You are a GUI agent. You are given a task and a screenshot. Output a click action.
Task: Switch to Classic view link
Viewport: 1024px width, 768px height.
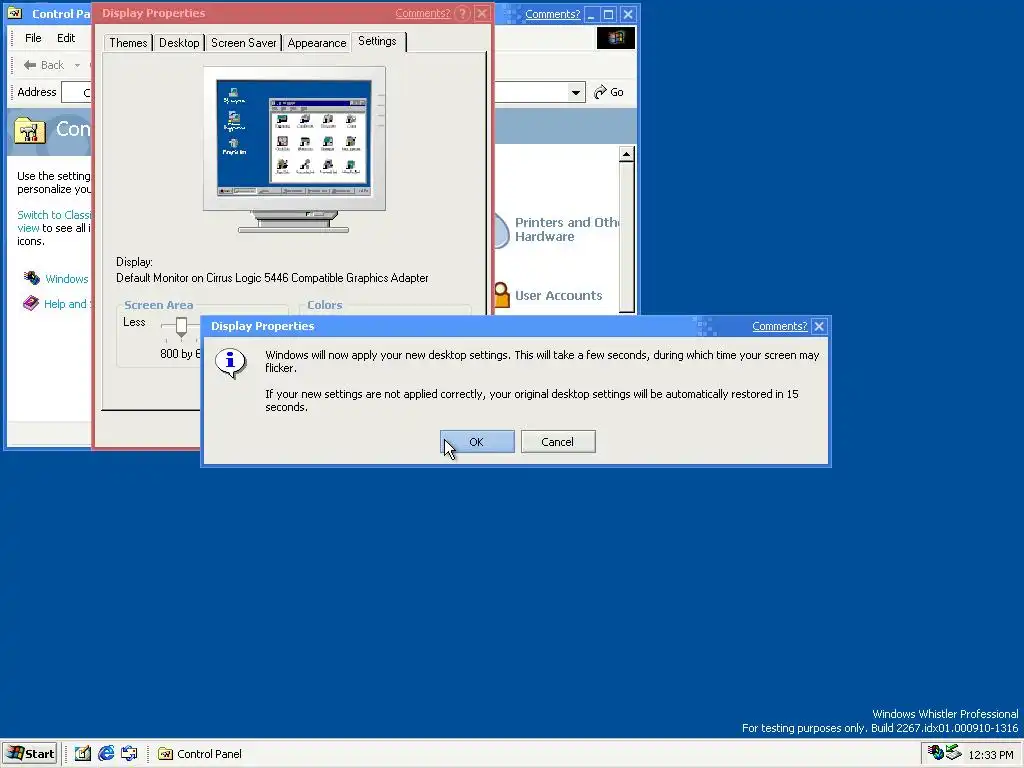[x=54, y=221]
